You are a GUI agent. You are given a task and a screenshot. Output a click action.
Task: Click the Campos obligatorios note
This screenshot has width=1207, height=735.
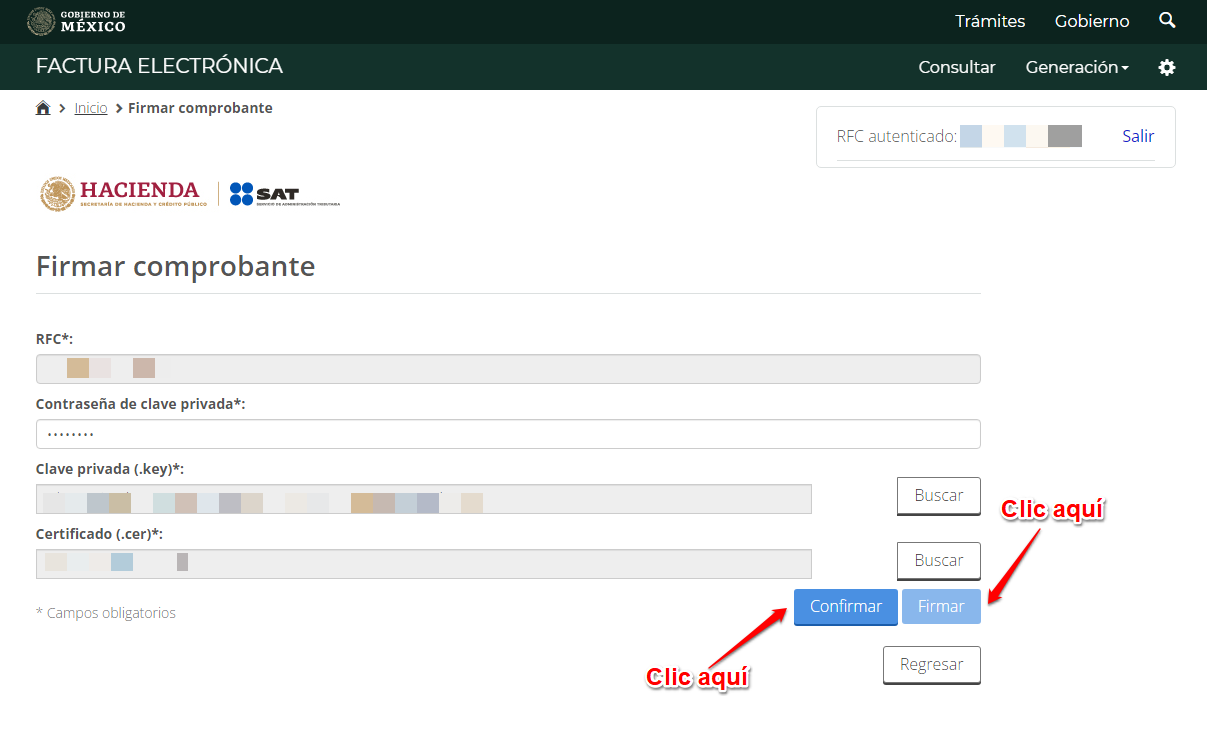[106, 613]
